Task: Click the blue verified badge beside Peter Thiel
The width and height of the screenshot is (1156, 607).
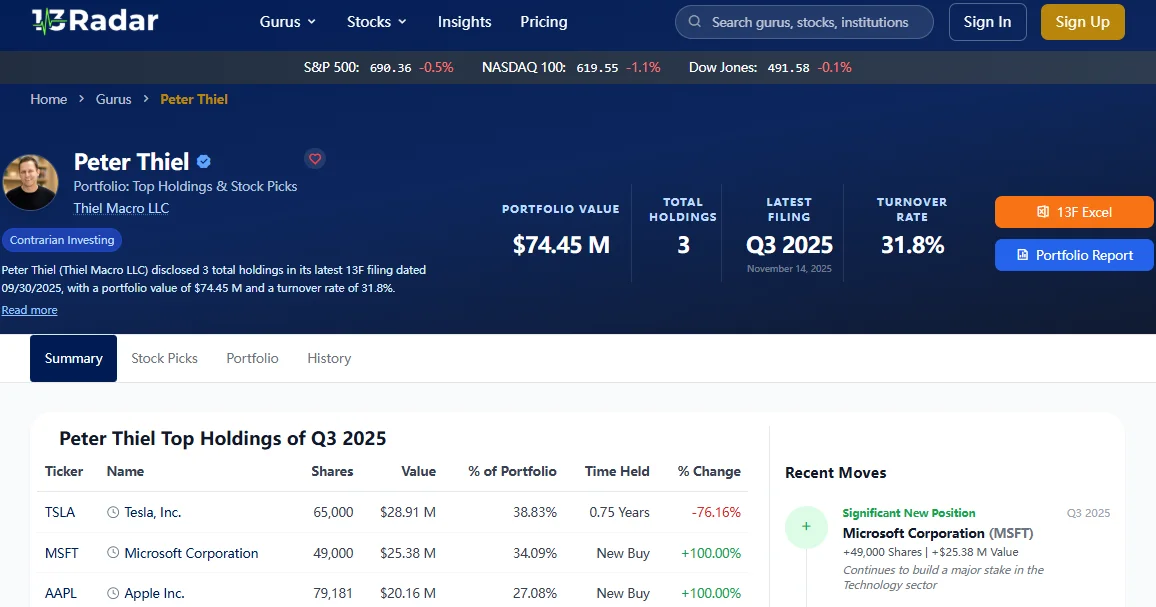Action: 204,162
